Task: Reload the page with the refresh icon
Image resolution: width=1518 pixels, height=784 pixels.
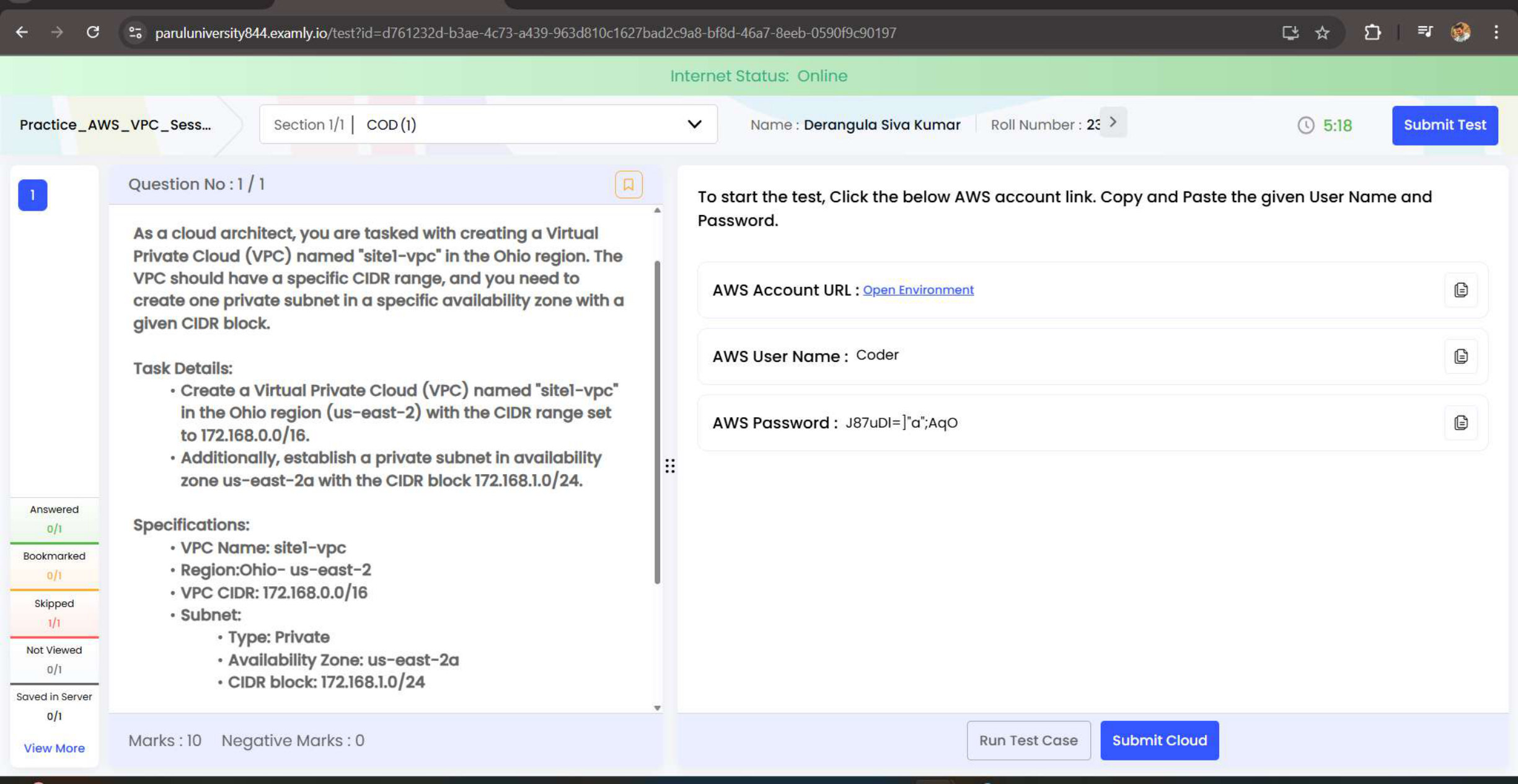Action: point(93,32)
